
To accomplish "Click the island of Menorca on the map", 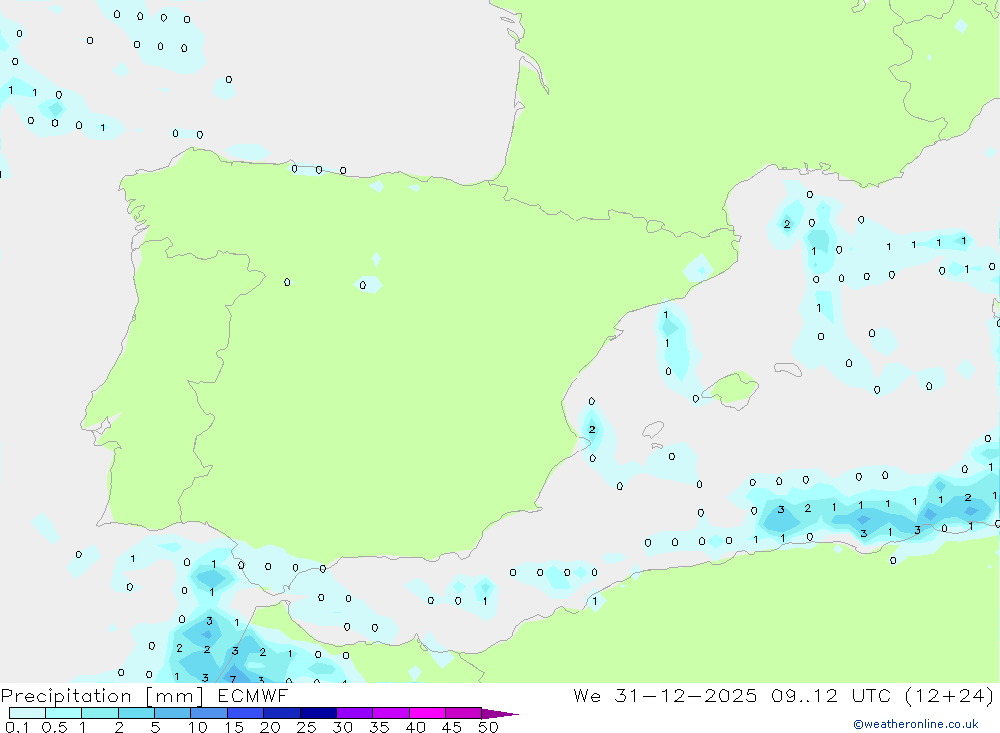I will pos(788,369).
